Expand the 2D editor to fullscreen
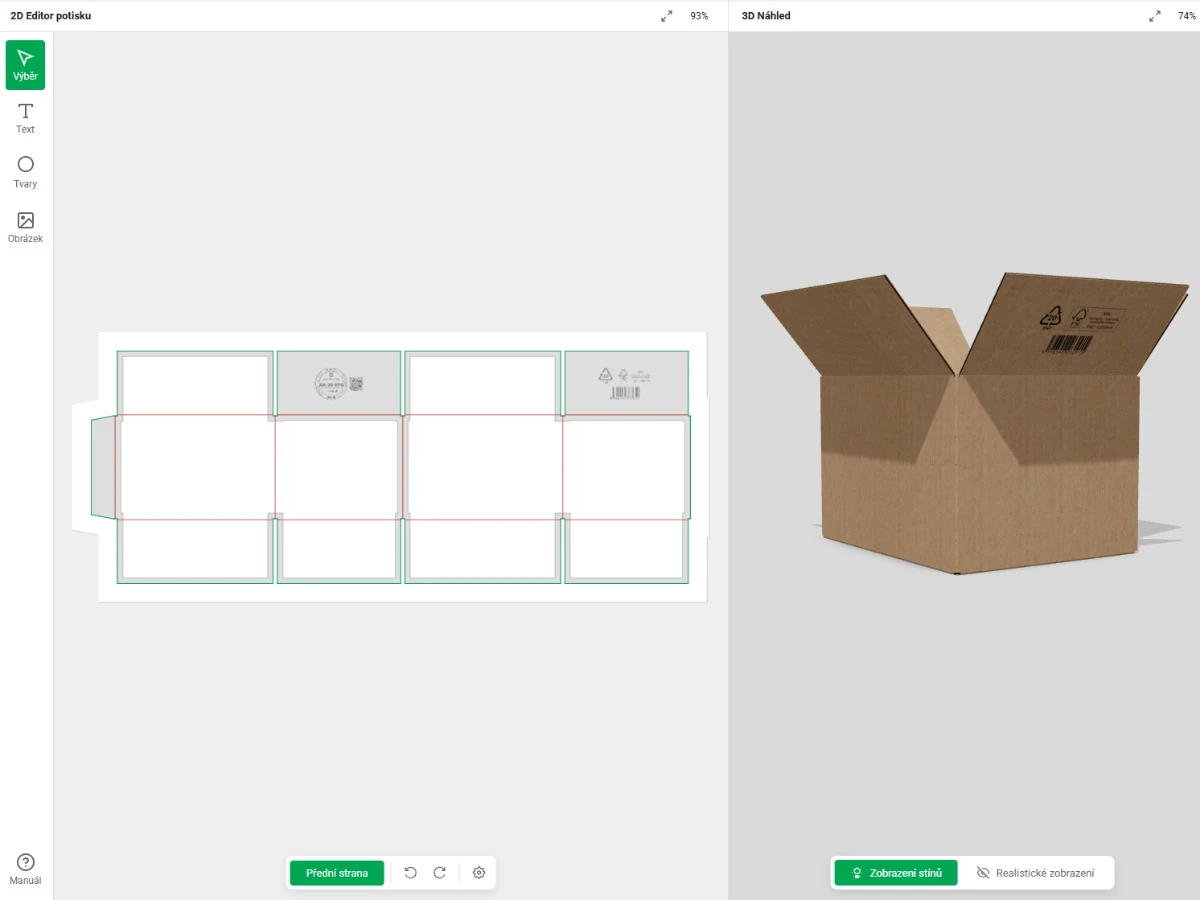 point(667,16)
